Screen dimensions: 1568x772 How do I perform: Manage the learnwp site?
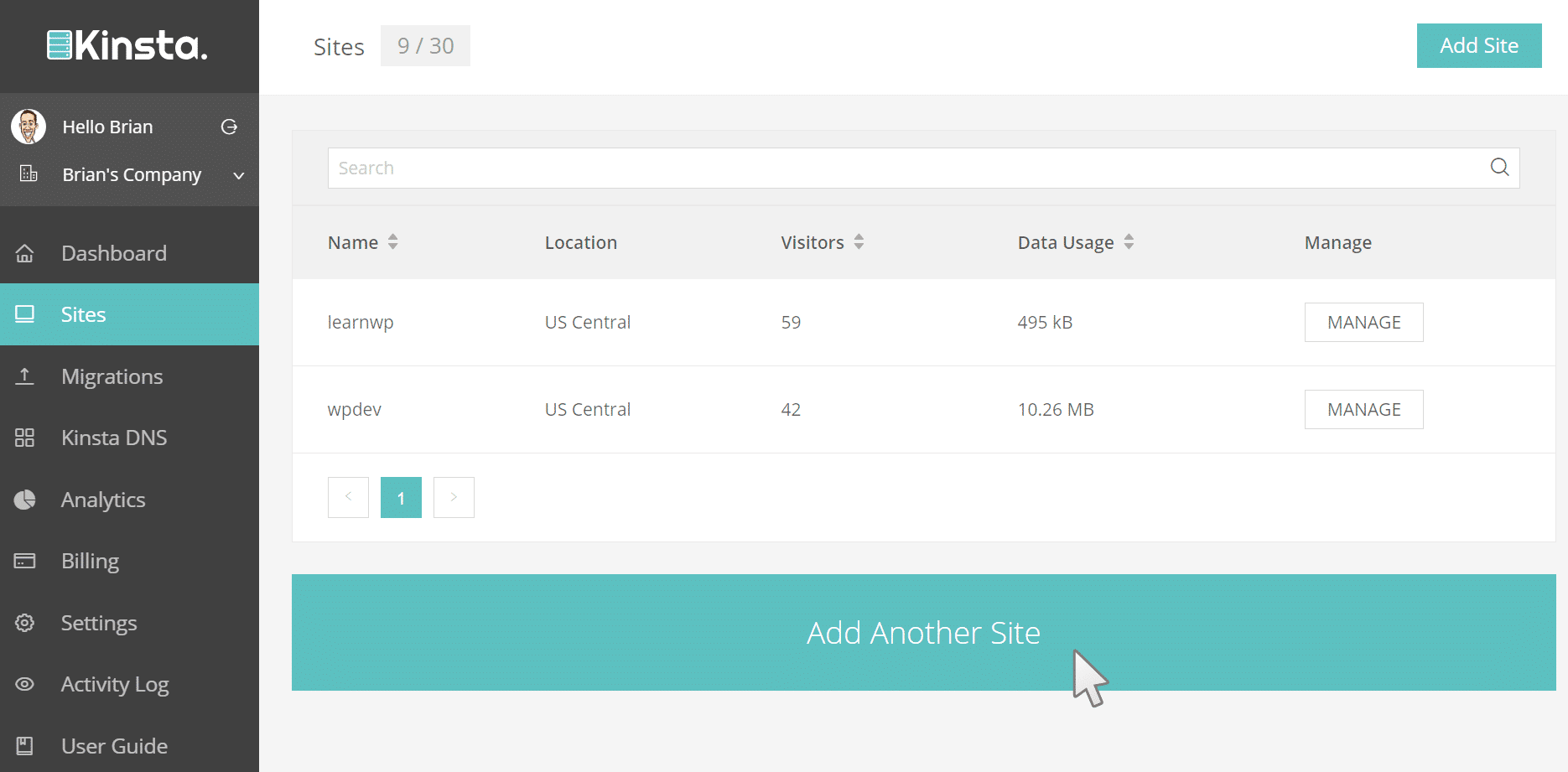1364,322
